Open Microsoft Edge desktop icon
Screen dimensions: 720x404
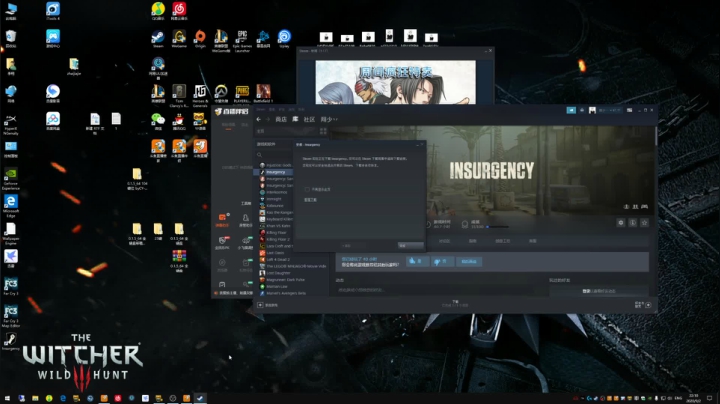[11, 206]
